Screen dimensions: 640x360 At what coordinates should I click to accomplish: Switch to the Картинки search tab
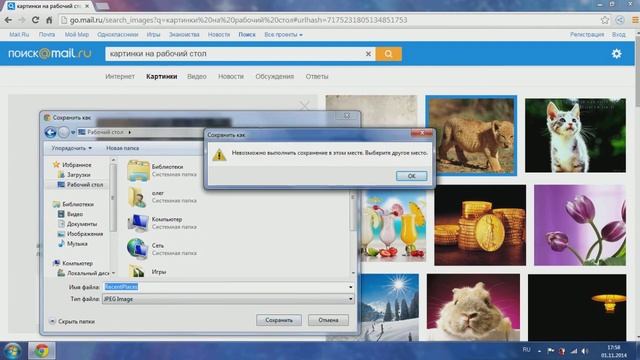pos(162,76)
